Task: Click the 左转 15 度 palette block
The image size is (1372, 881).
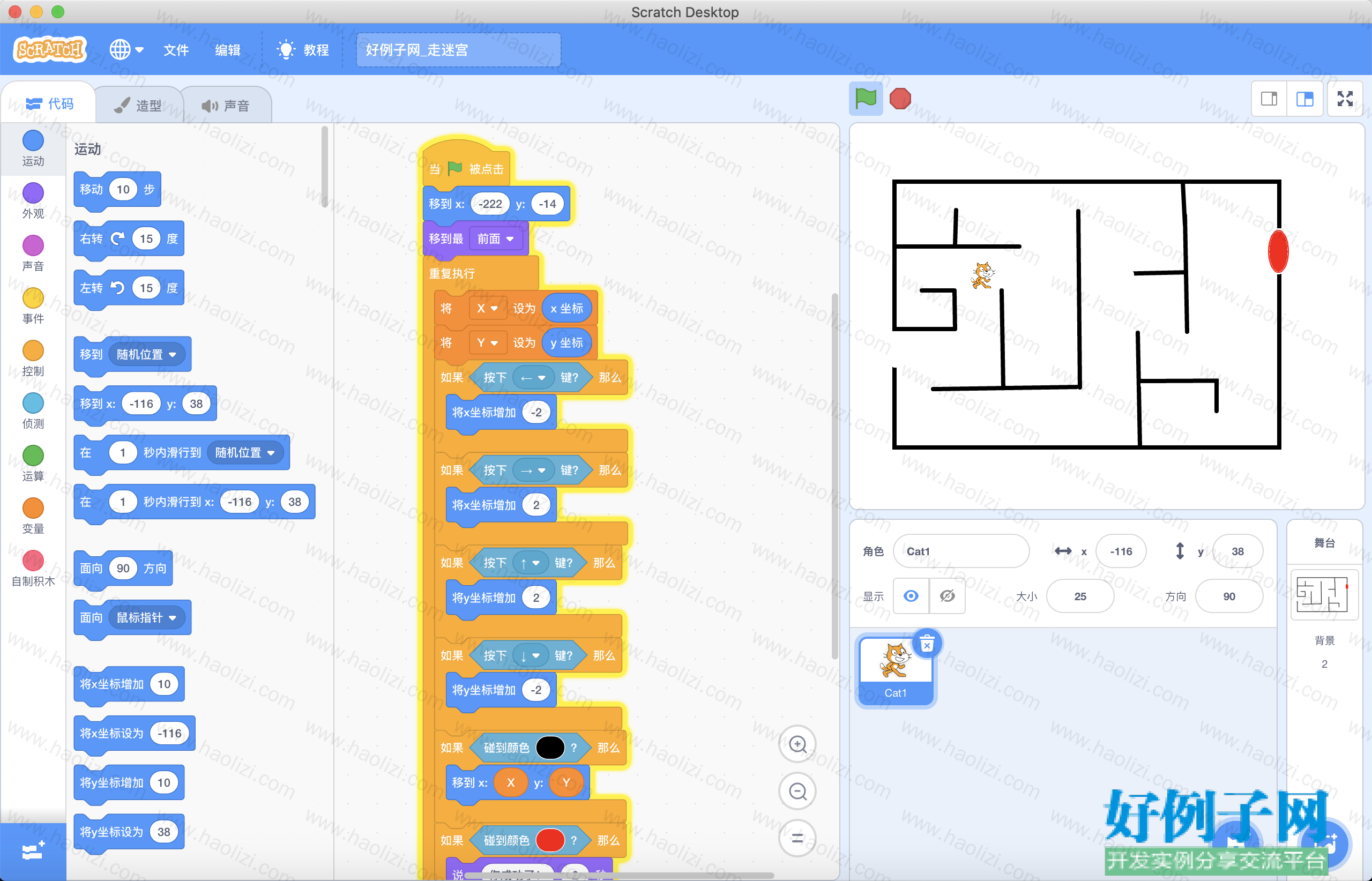Action: (129, 288)
